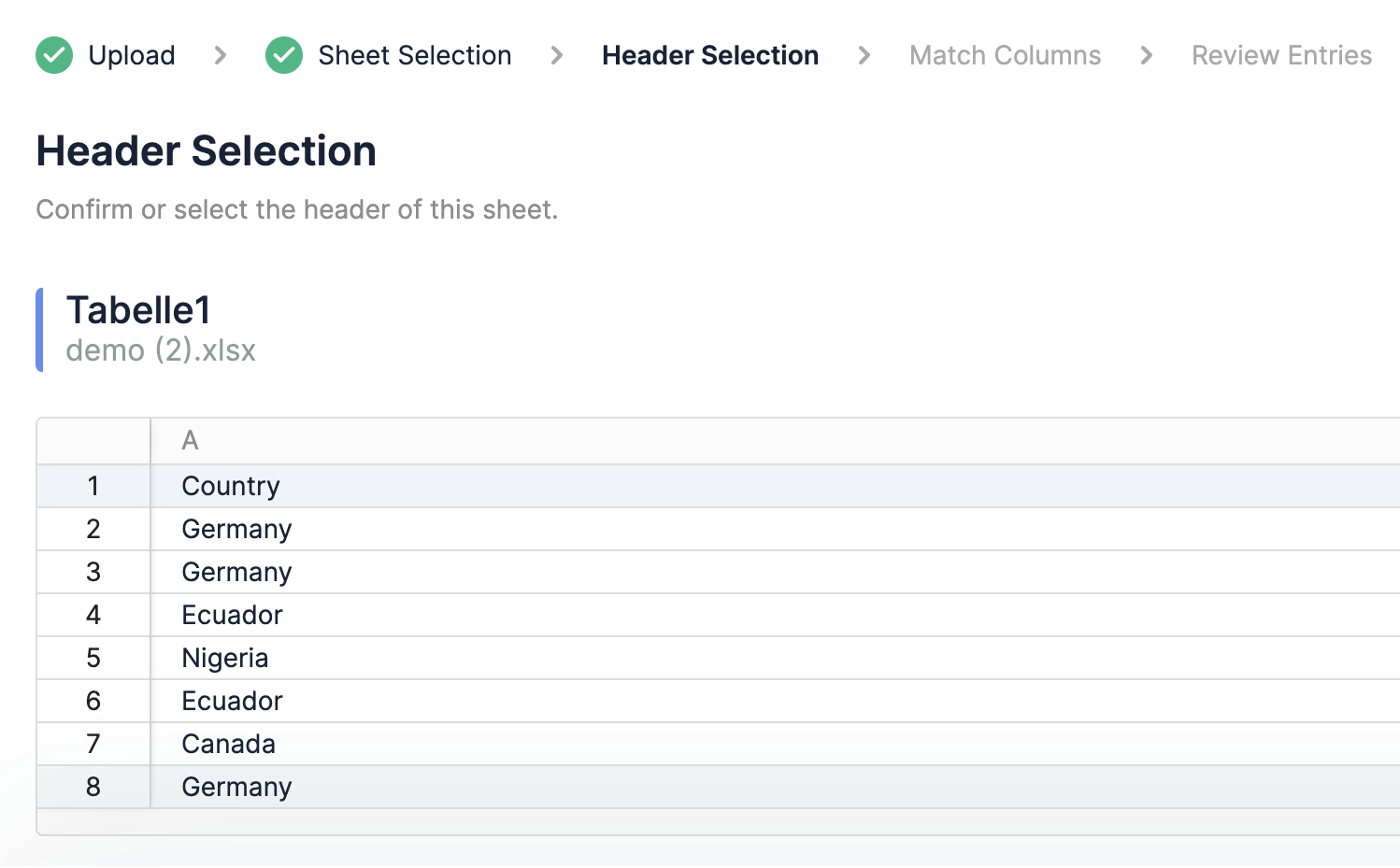Pick the Canada row
1400x868 pixels.
719,744
